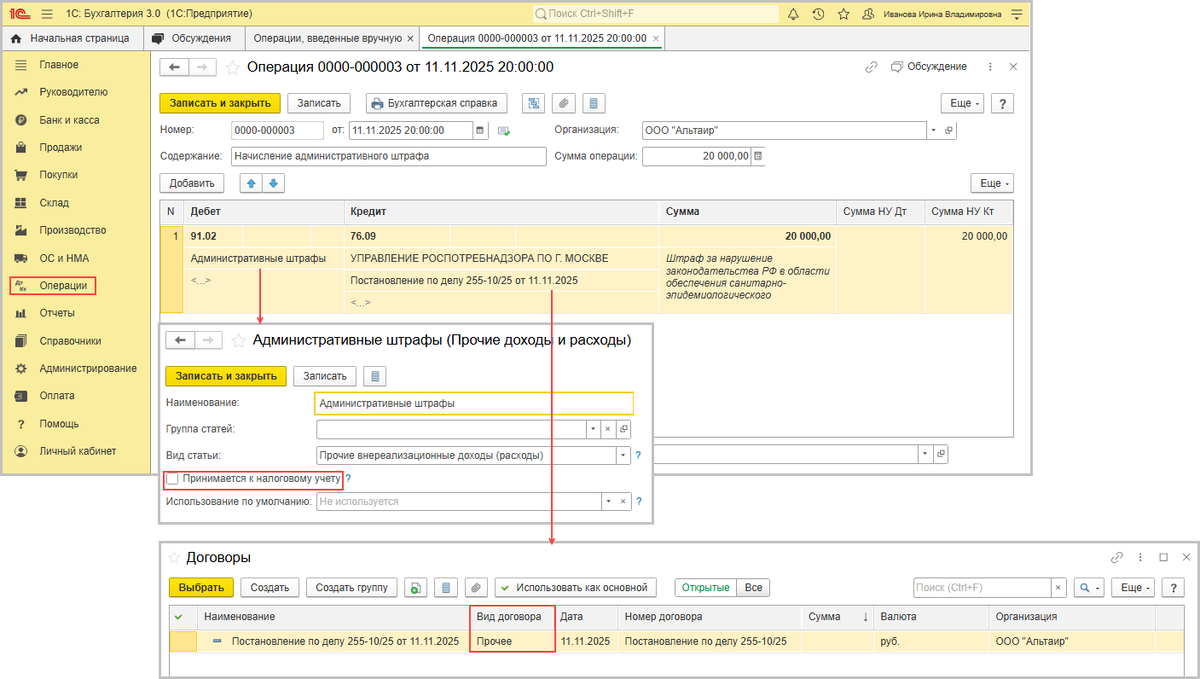Viewport: 1200px width, 679px height.
Task: Click Обсуждение button in Operation header
Action: click(930, 67)
